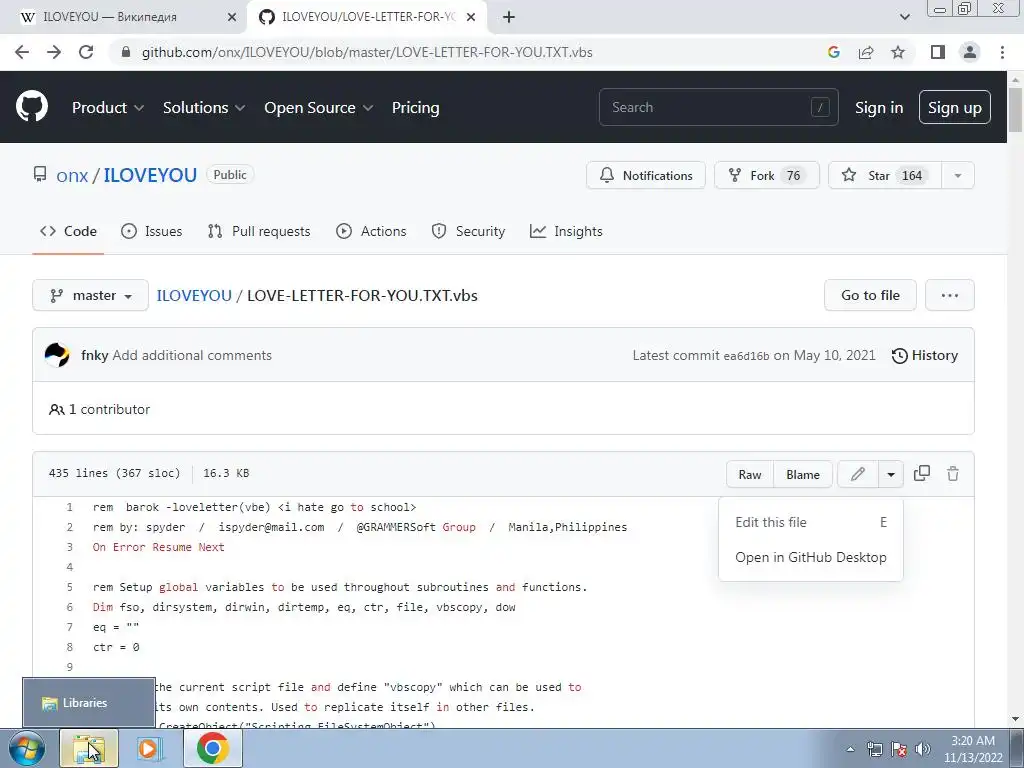Open the GitHub logo homepage
The image size is (1024, 768).
click(x=32, y=106)
